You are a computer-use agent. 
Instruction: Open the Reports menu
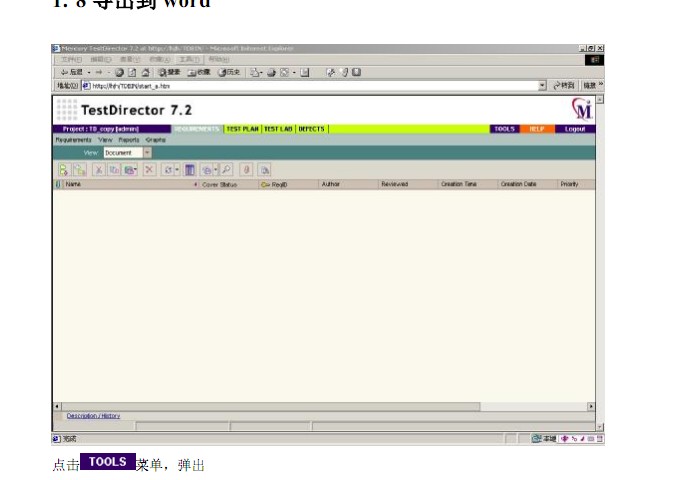[x=129, y=140]
